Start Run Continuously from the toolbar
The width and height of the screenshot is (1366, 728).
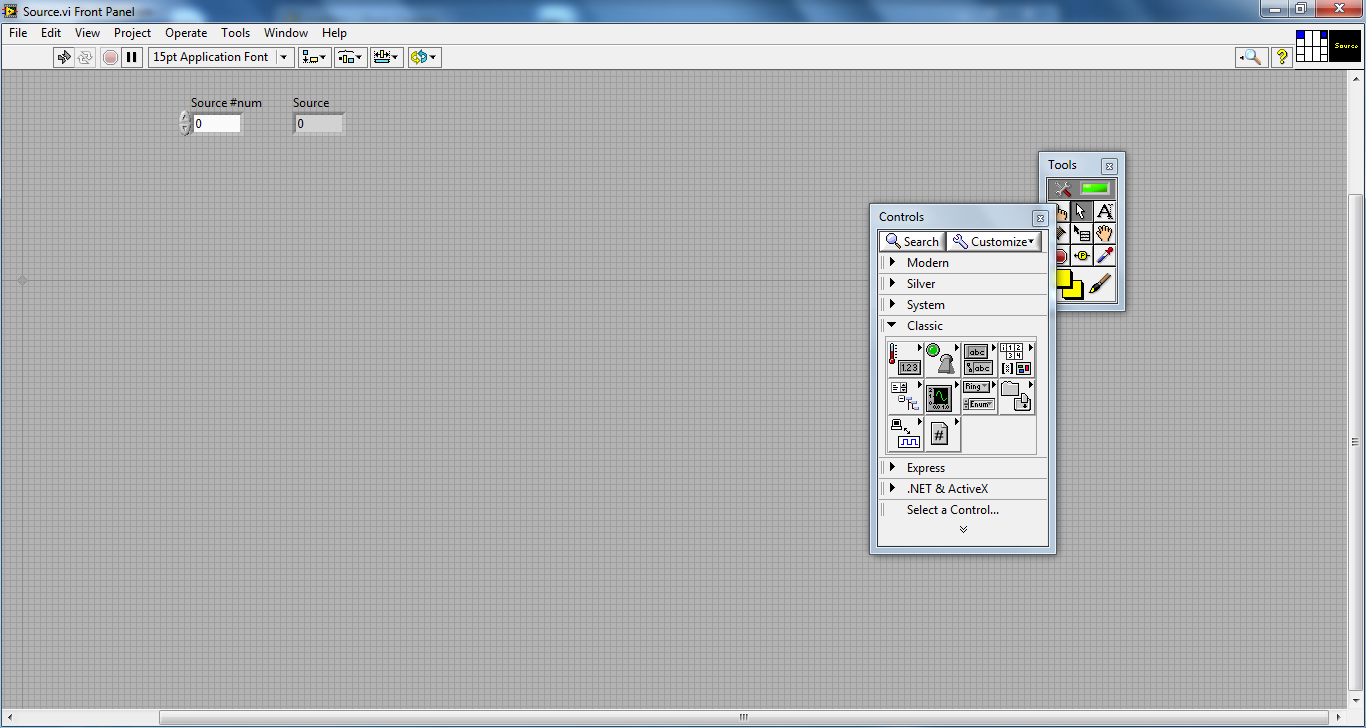pyautogui.click(x=86, y=57)
